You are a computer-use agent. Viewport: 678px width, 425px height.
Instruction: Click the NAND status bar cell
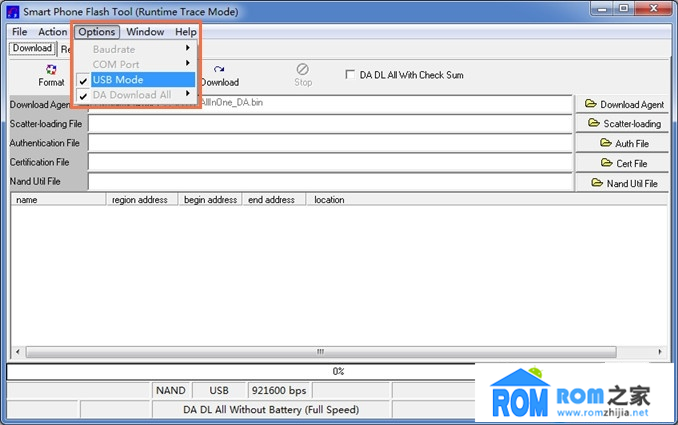pyautogui.click(x=171, y=390)
